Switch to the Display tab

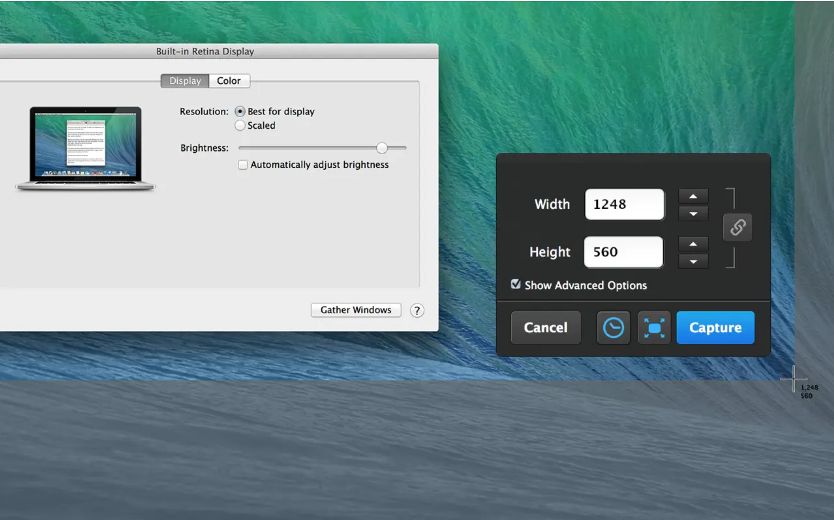coord(185,81)
